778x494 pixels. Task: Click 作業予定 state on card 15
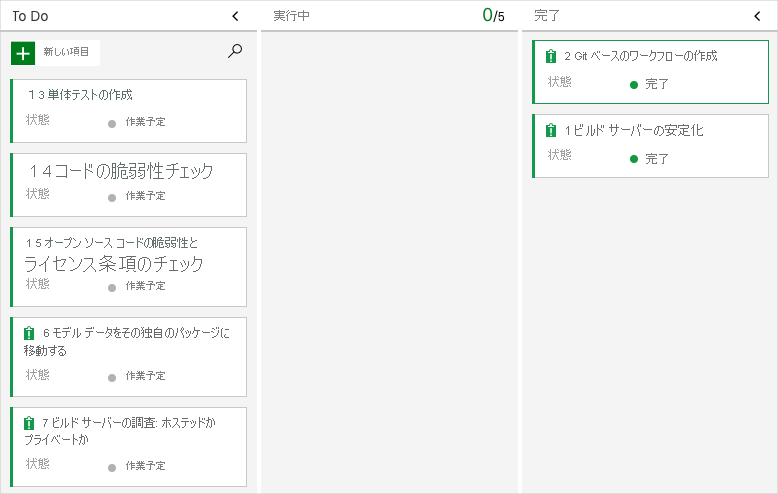[x=145, y=286]
